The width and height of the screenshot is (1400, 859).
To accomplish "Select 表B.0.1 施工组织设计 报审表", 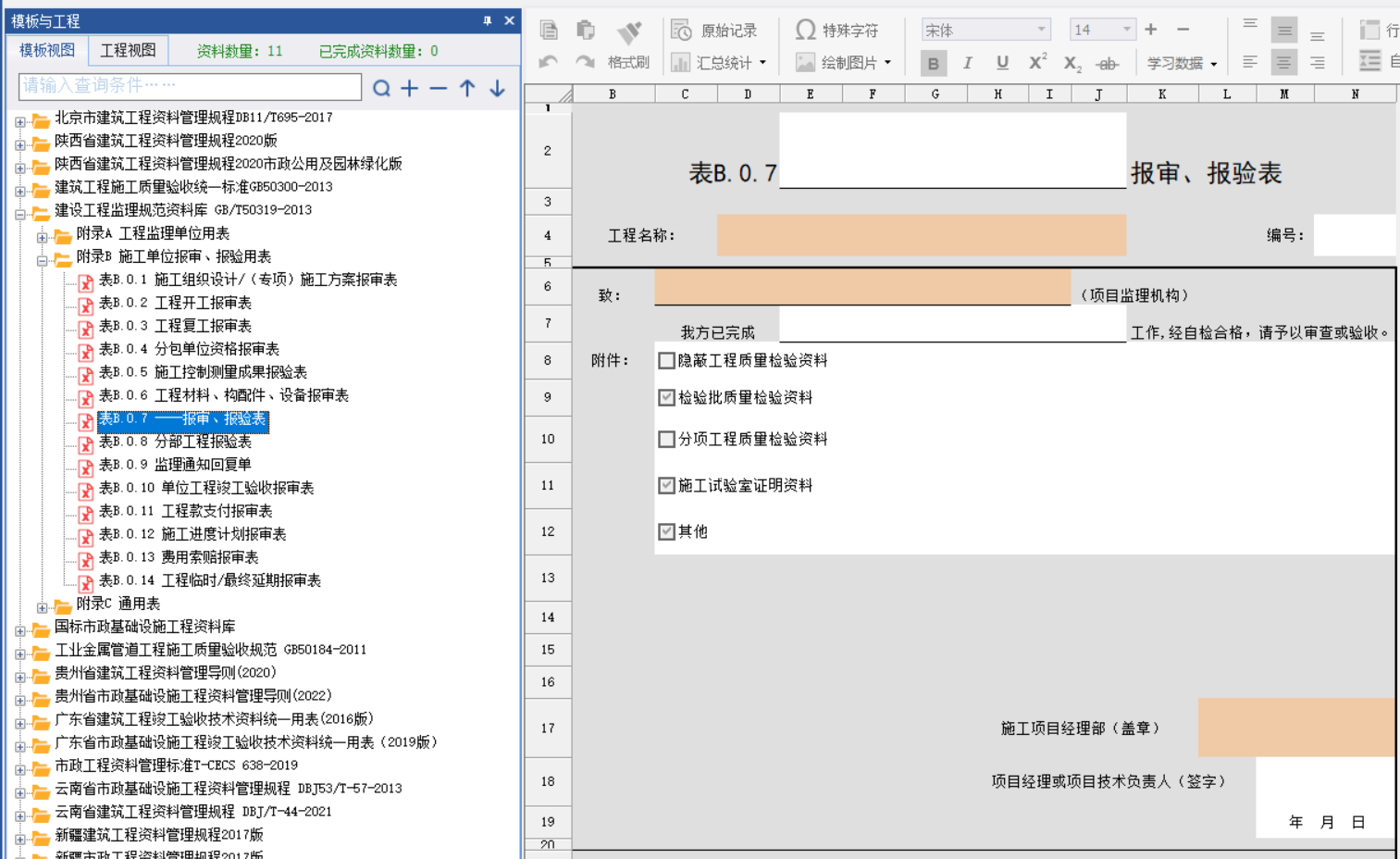I will (248, 280).
